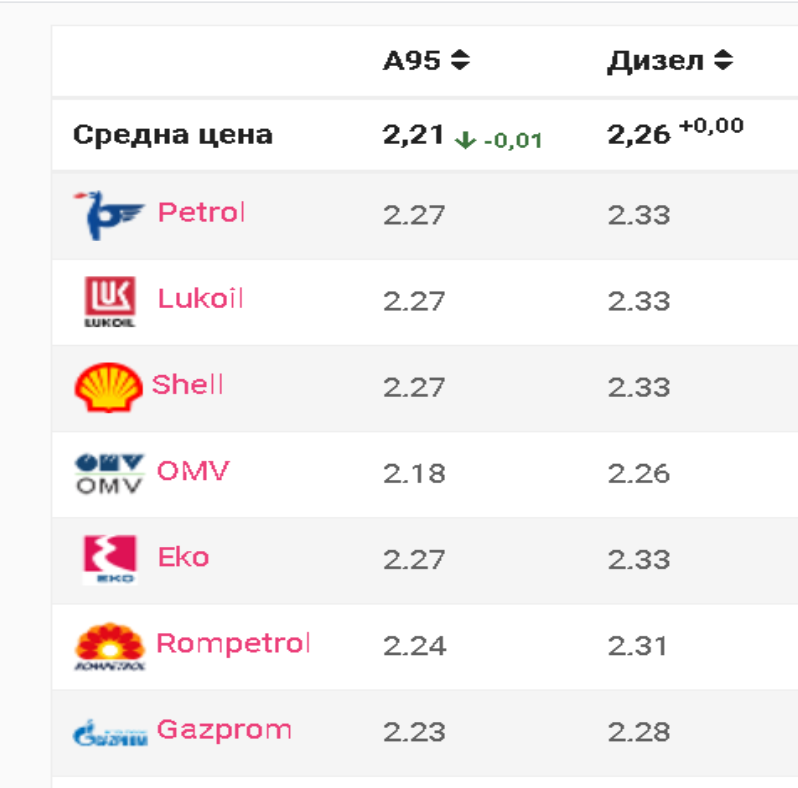Sort table by Дизел column arrows
This screenshot has height=788, width=798.
(723, 60)
